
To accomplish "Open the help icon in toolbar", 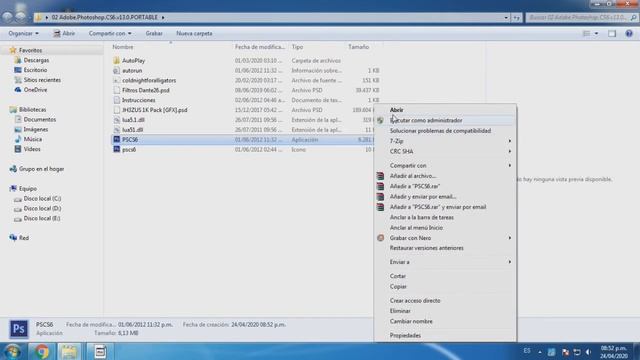I will click(x=629, y=33).
